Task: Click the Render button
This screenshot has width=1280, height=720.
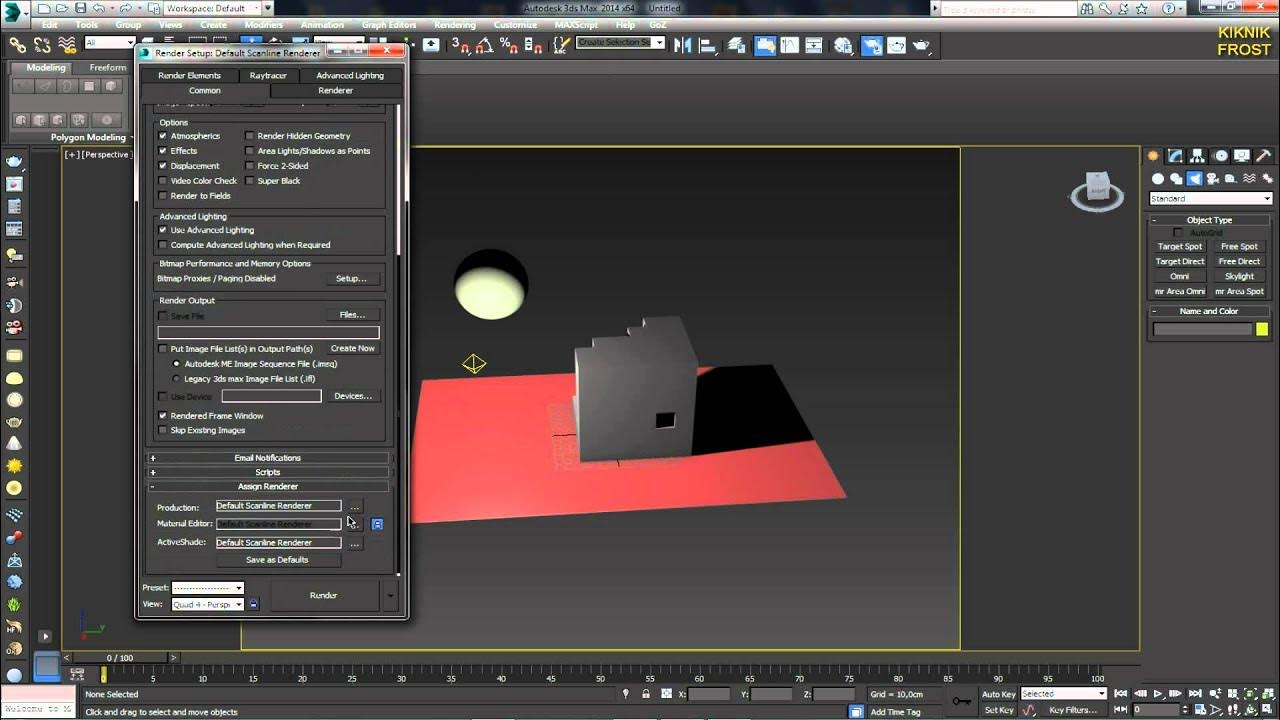Action: pos(323,595)
